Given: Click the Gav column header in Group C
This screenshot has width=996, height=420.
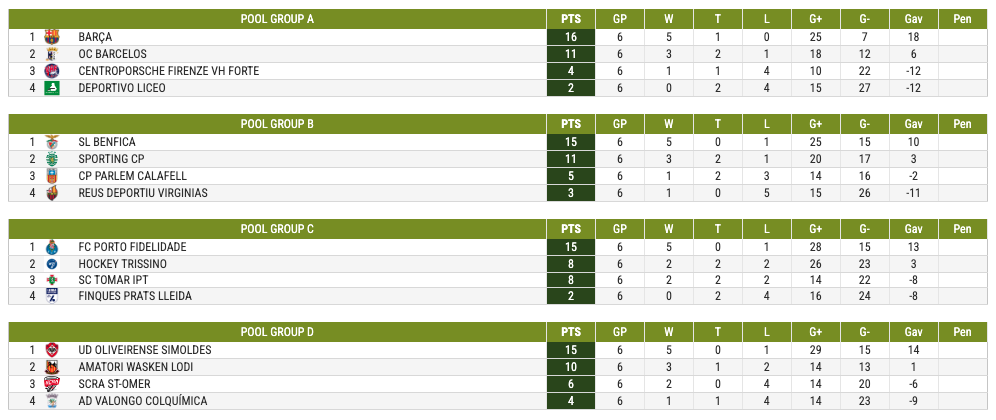Looking at the screenshot, I should (x=913, y=229).
